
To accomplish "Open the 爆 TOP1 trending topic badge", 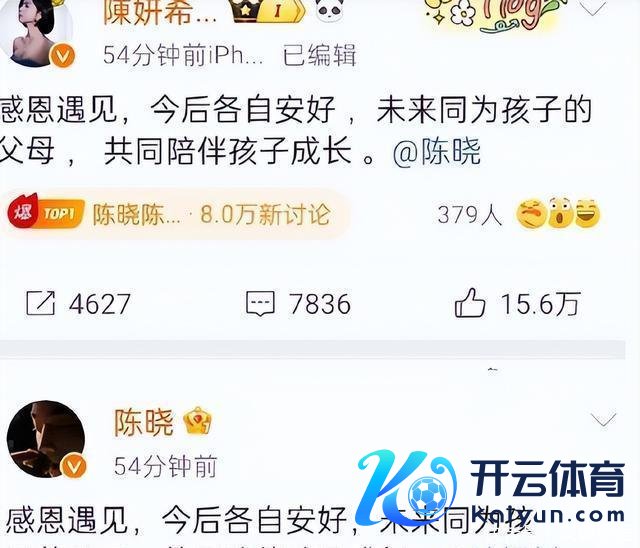I will [x=46, y=212].
